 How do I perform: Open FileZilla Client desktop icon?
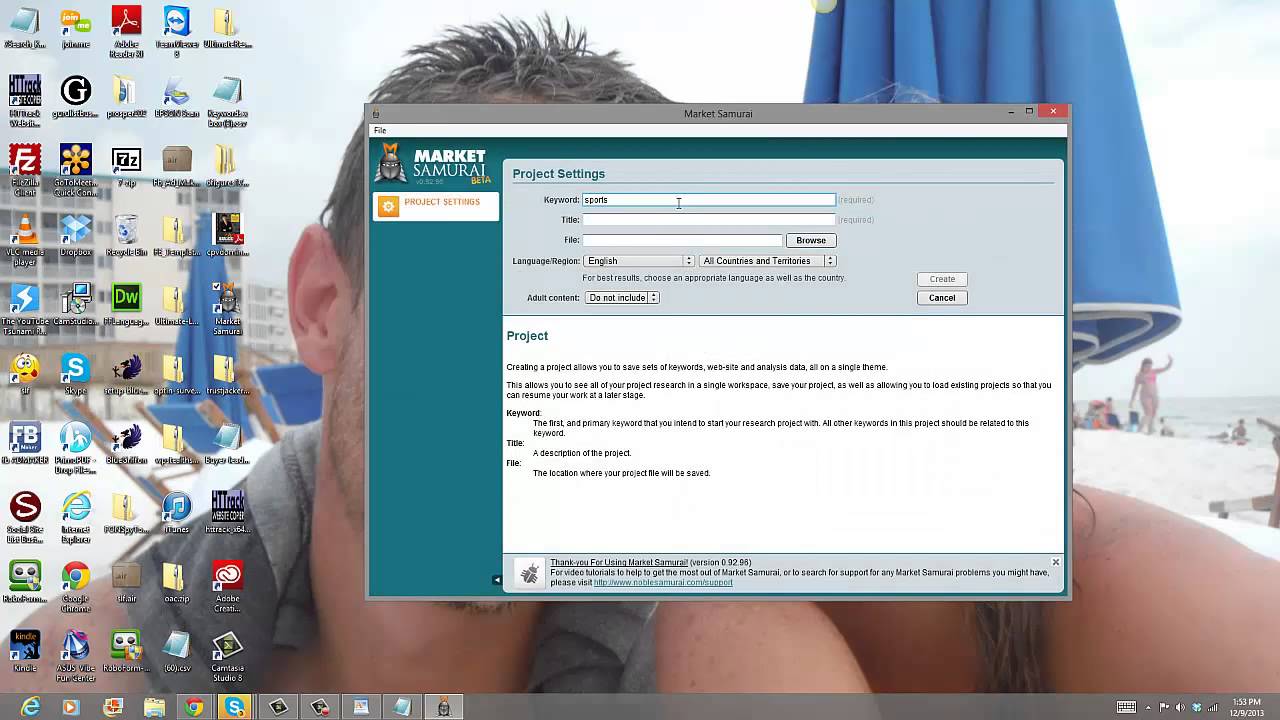(x=25, y=168)
